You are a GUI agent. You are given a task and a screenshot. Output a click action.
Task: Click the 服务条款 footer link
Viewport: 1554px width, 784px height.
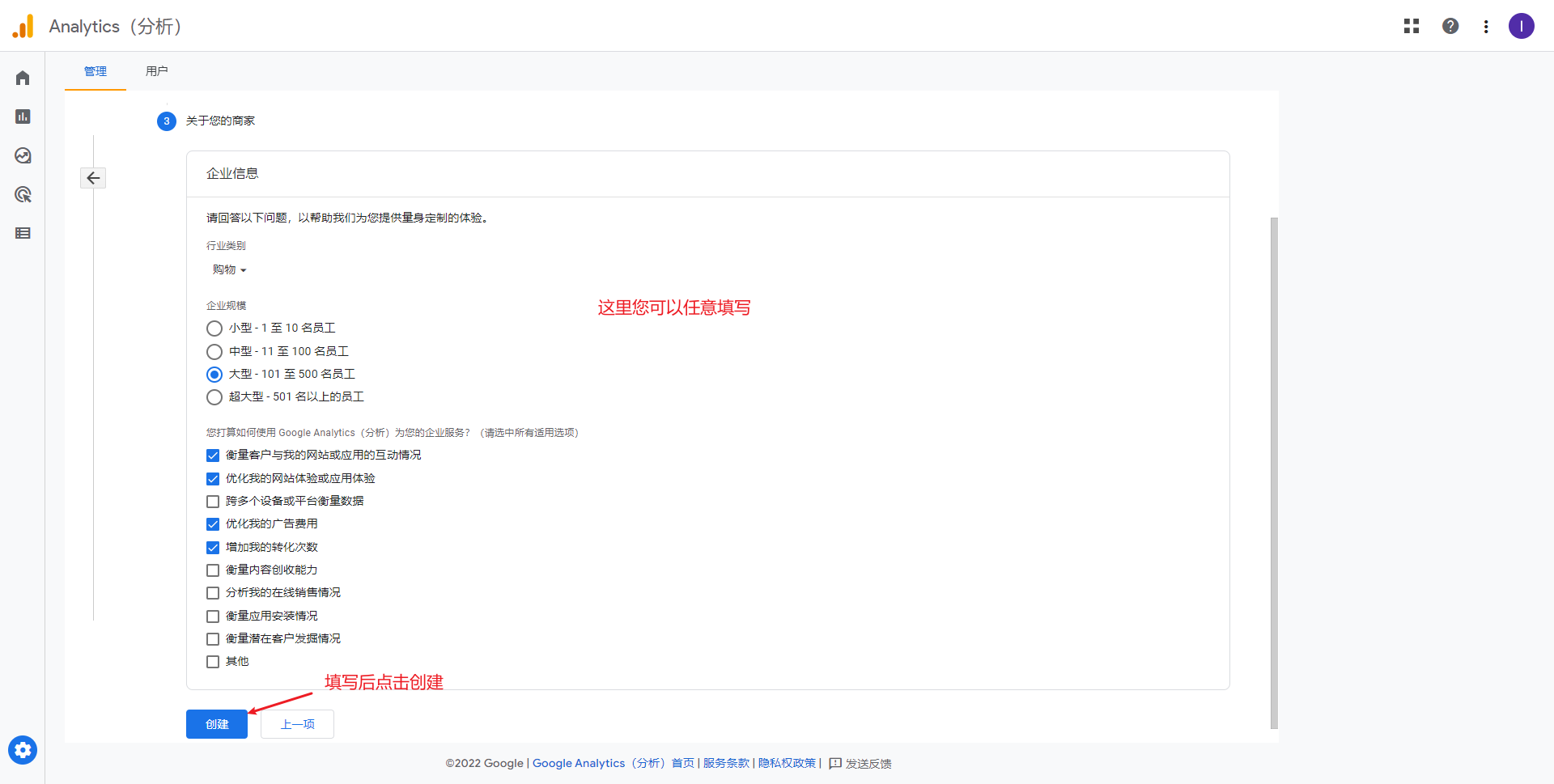pos(726,763)
